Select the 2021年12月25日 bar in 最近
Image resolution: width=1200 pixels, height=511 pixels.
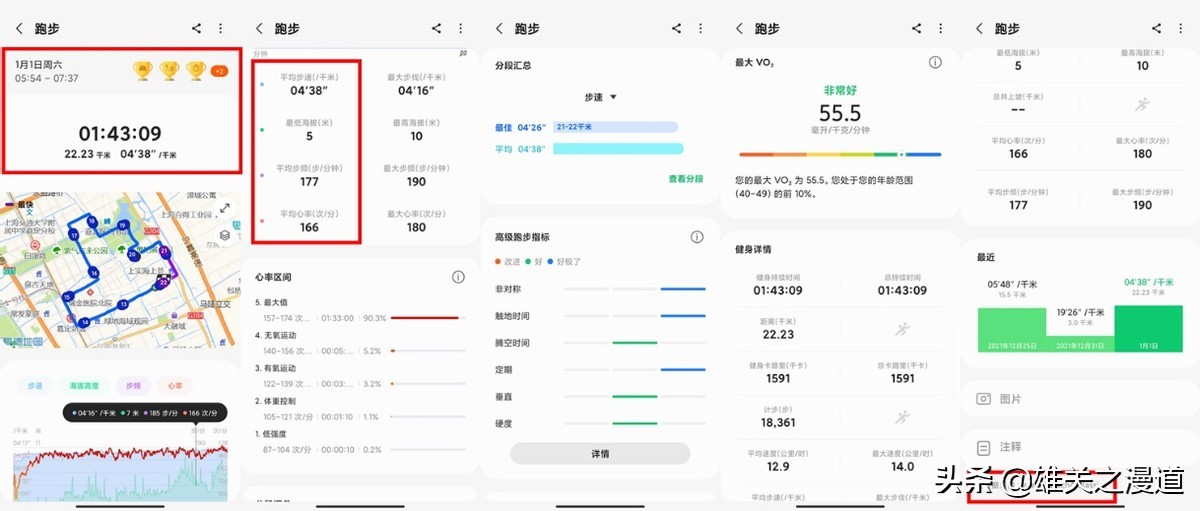[1010, 328]
